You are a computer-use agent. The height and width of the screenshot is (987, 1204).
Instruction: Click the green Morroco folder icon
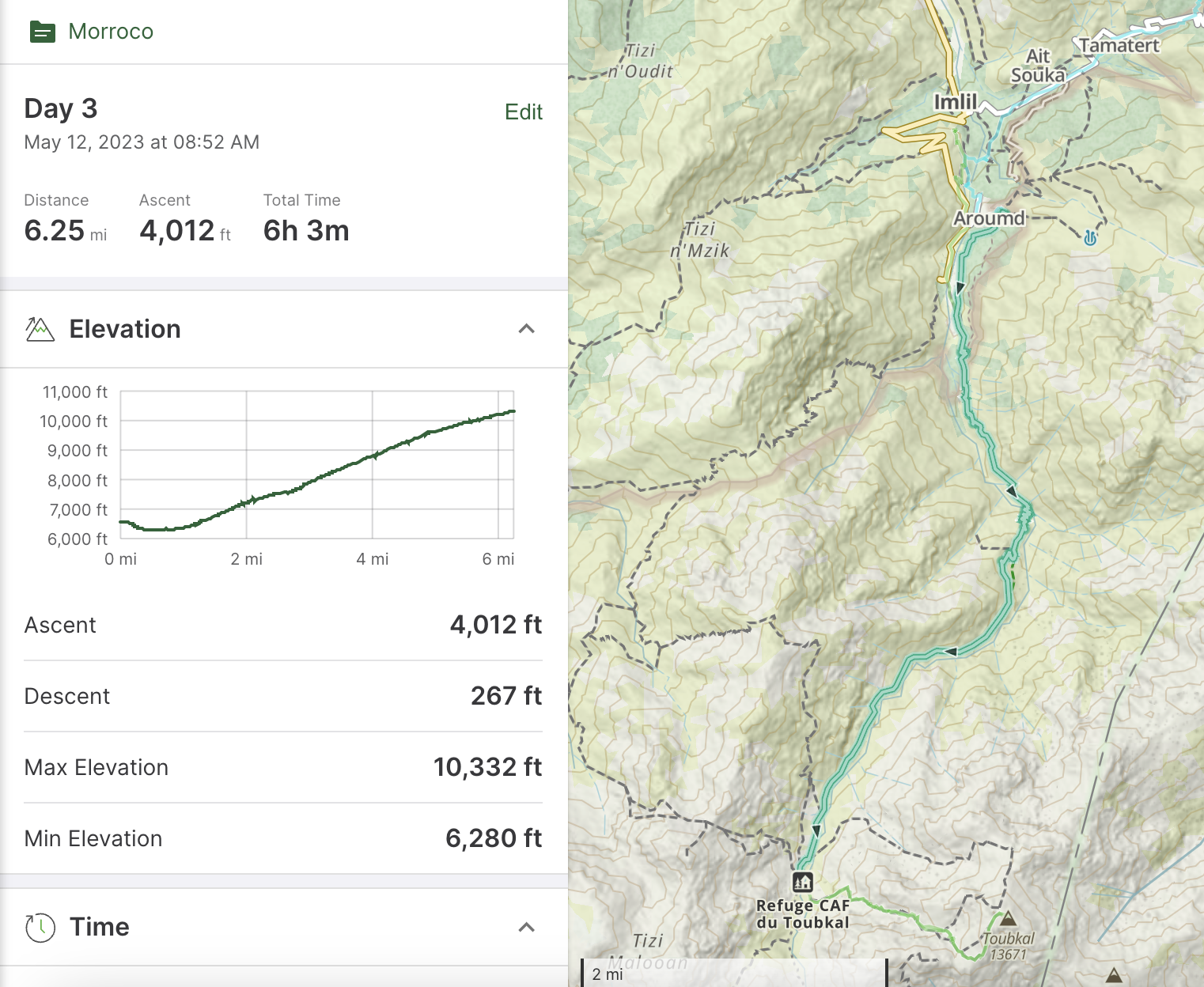(x=42, y=32)
